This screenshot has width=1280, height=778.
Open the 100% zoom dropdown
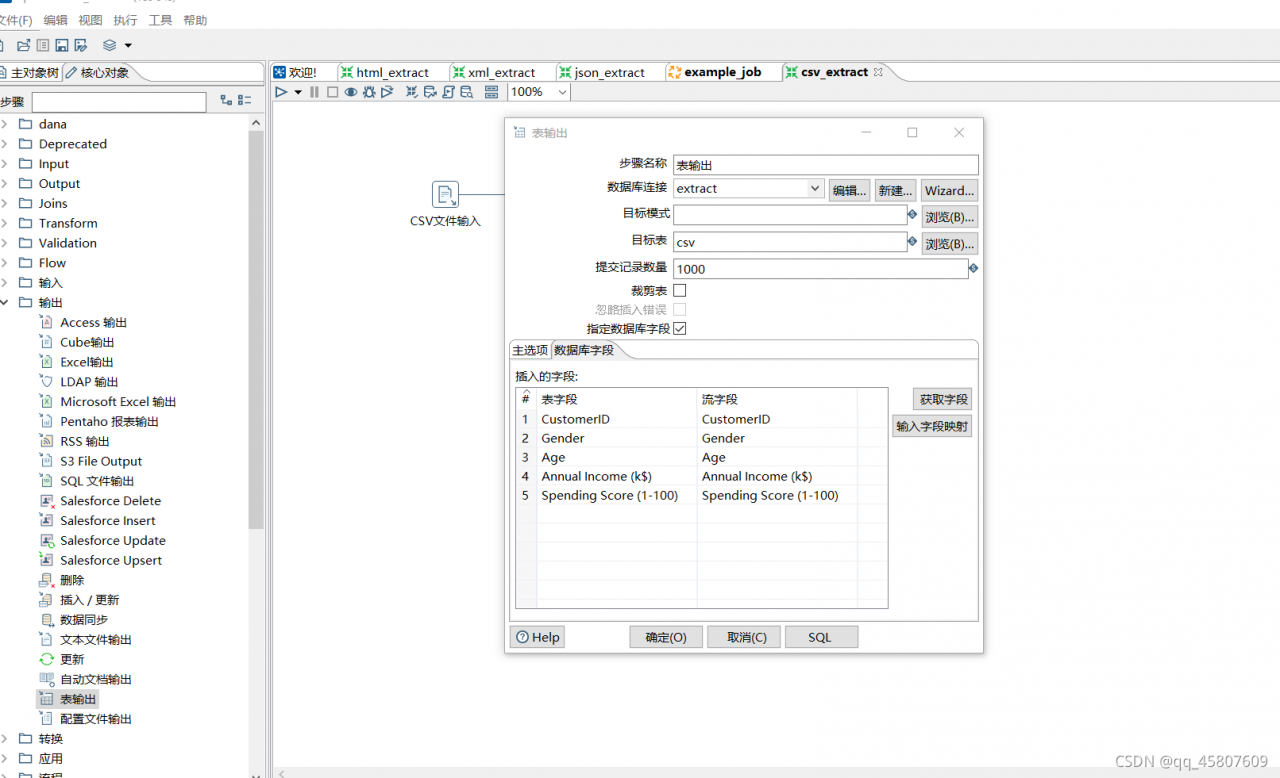click(x=562, y=92)
